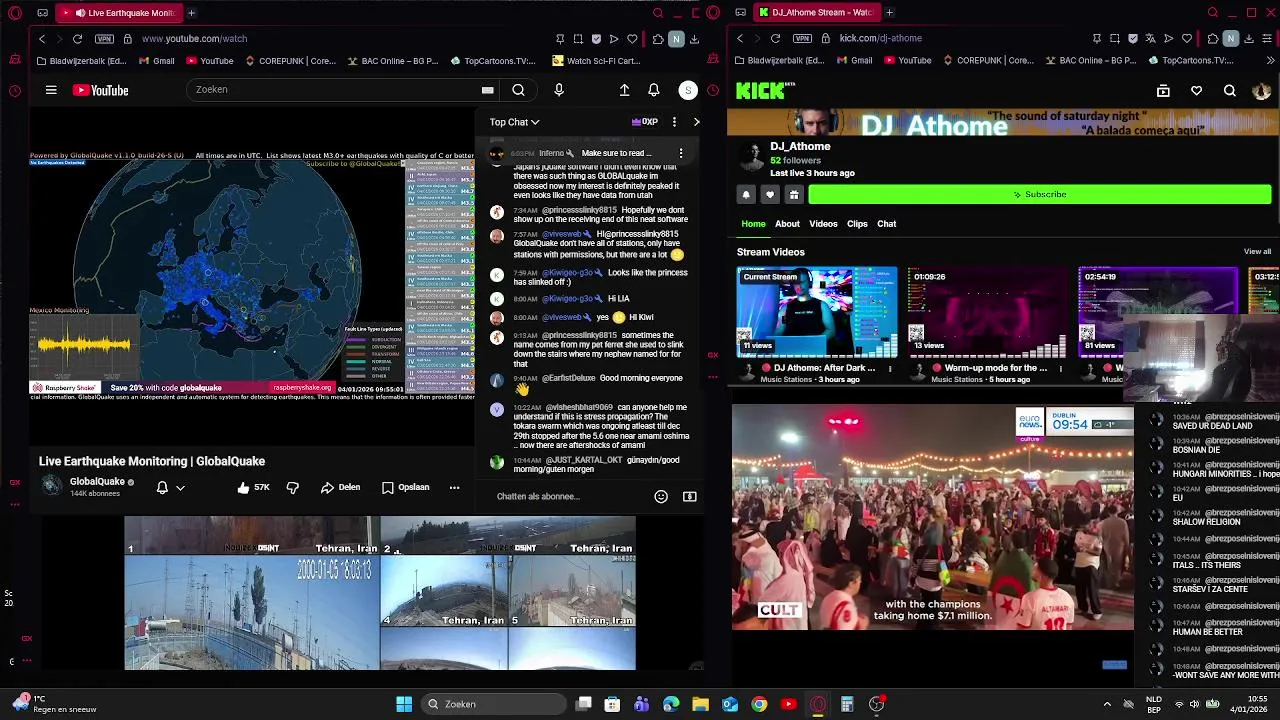Open Super Chat dollar icon in chat
Screen dimensions: 1280x720
point(689,496)
